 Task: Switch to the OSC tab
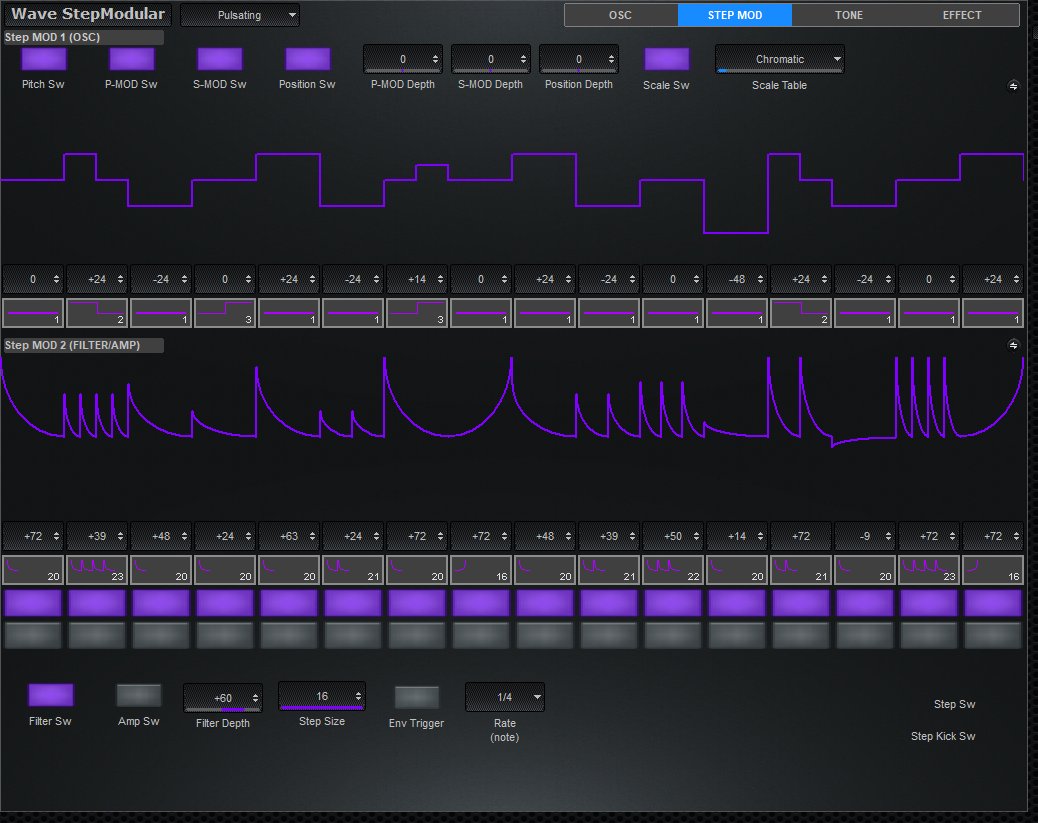click(620, 15)
